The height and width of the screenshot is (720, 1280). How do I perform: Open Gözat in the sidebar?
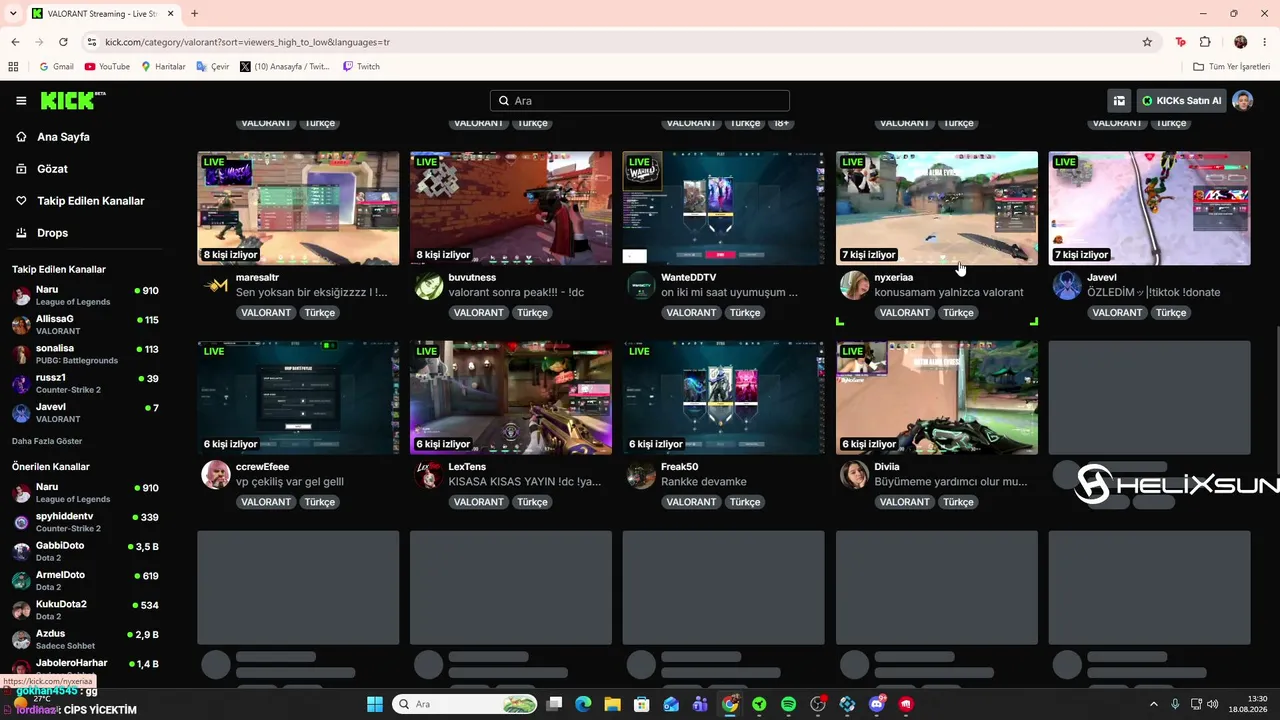52,169
